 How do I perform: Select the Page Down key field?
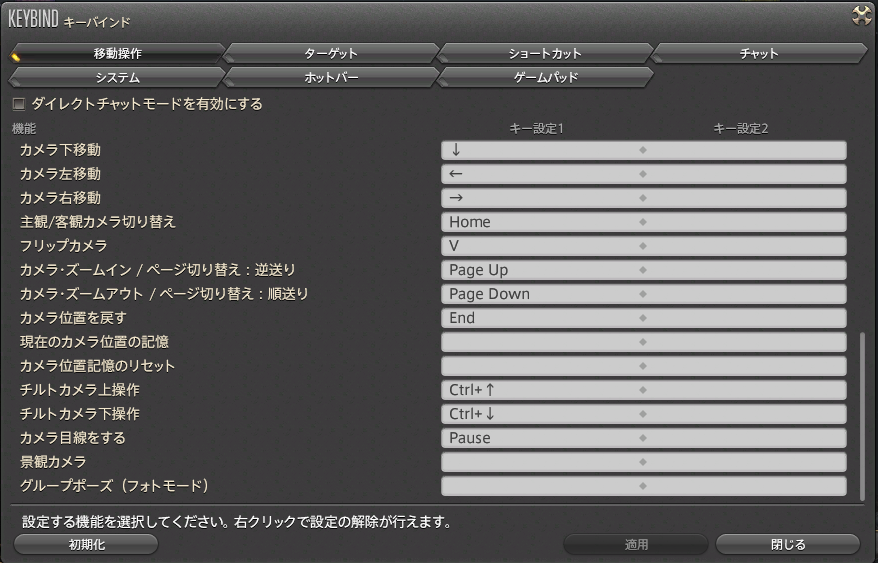542,294
